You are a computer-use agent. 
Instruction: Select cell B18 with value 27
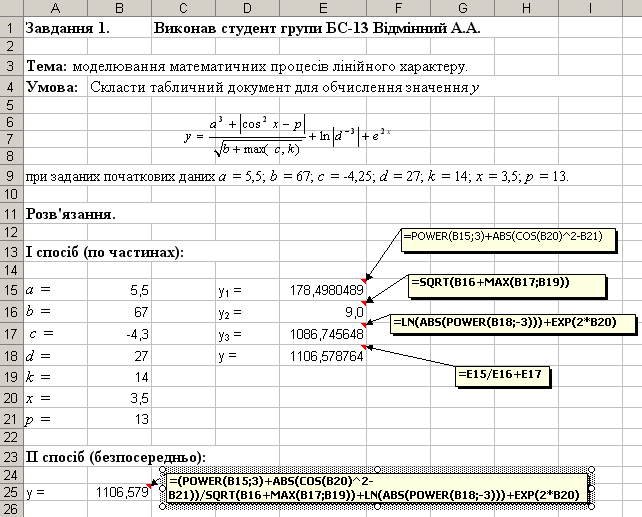119,355
